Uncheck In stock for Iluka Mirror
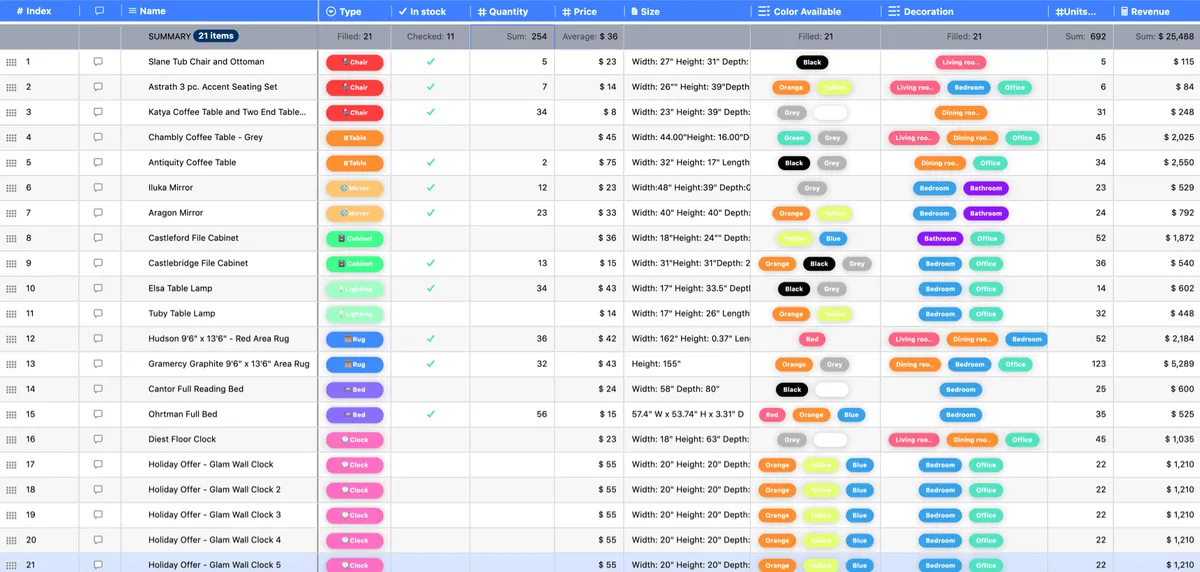Image resolution: width=1200 pixels, height=572 pixels. point(430,187)
